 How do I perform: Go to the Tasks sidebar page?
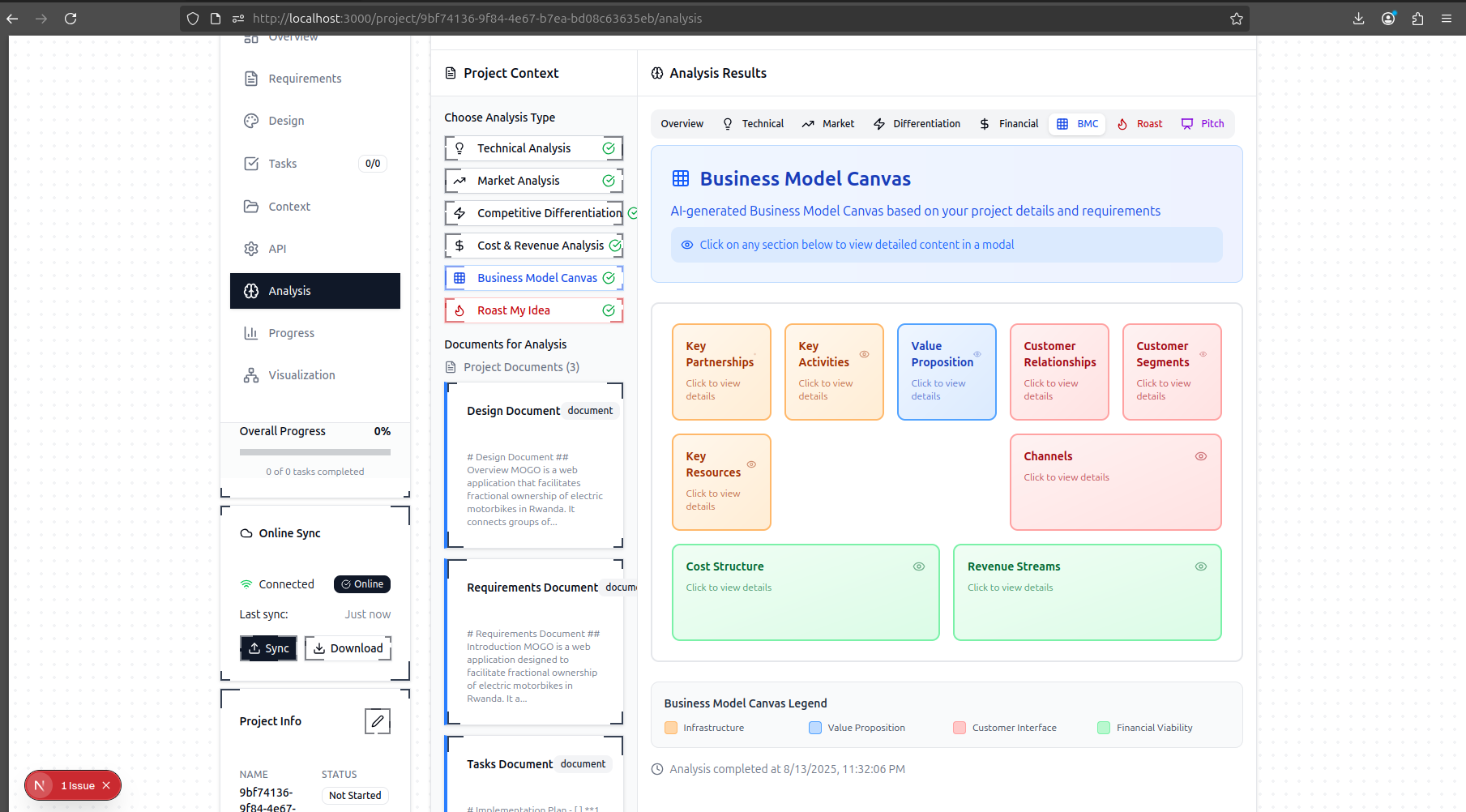[x=314, y=164]
